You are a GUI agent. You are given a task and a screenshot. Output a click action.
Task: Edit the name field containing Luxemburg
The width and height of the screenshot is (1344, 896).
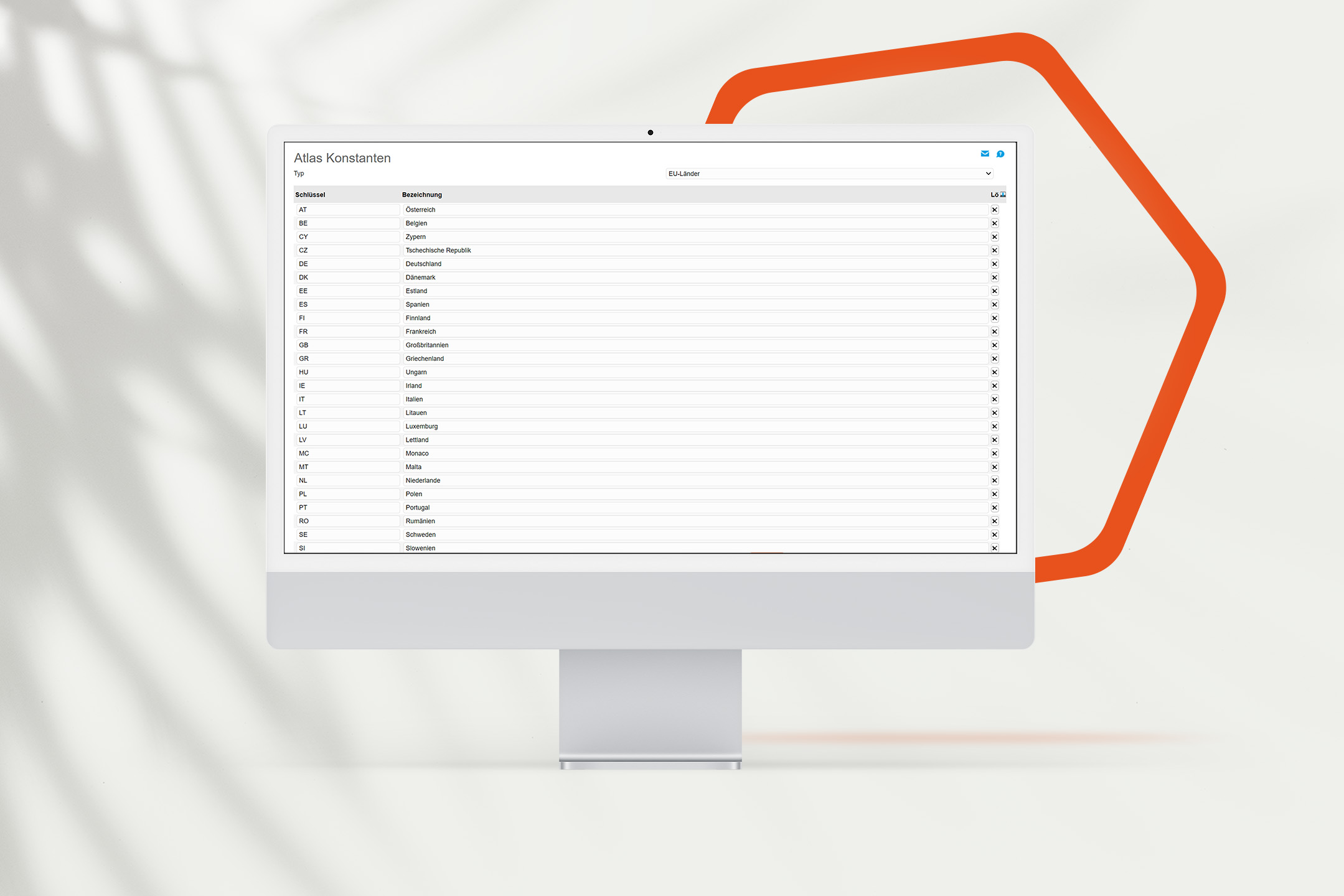pyautogui.click(x=695, y=426)
